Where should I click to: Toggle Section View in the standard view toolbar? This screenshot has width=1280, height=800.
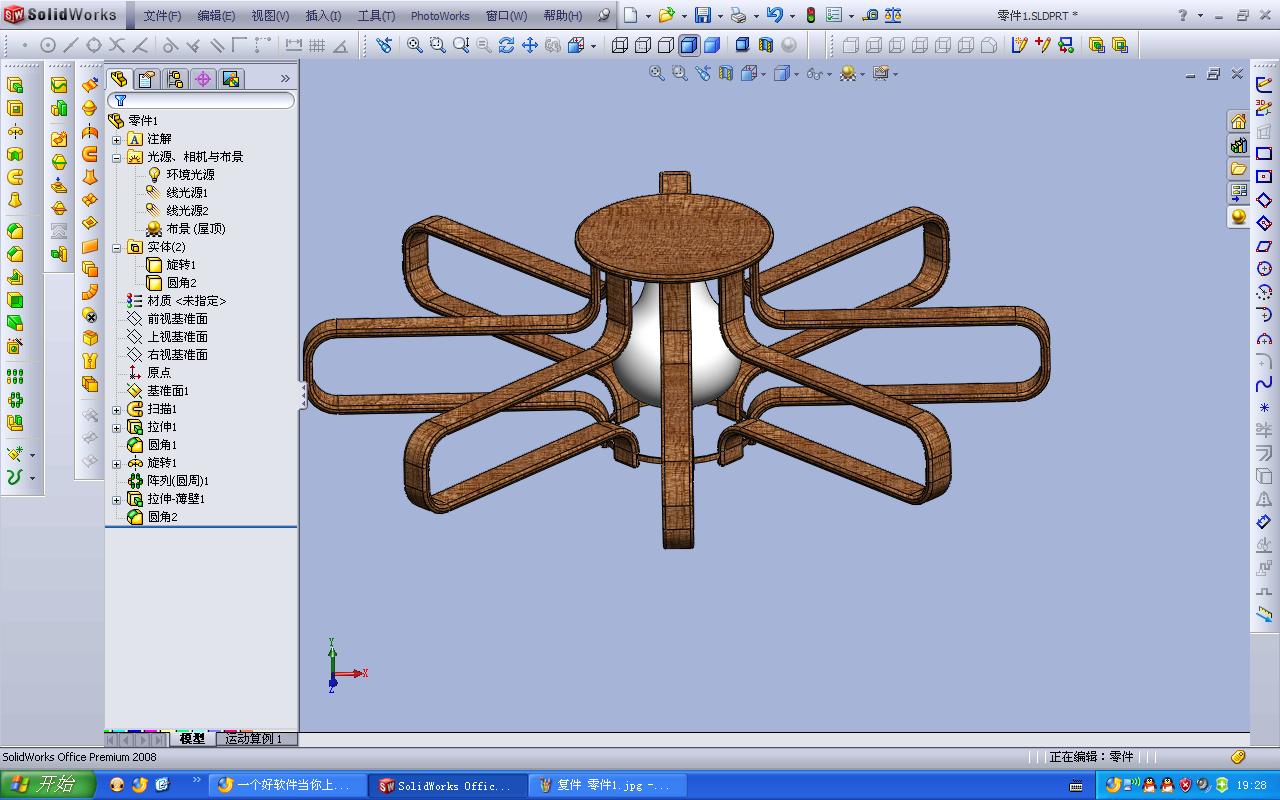(x=766, y=45)
